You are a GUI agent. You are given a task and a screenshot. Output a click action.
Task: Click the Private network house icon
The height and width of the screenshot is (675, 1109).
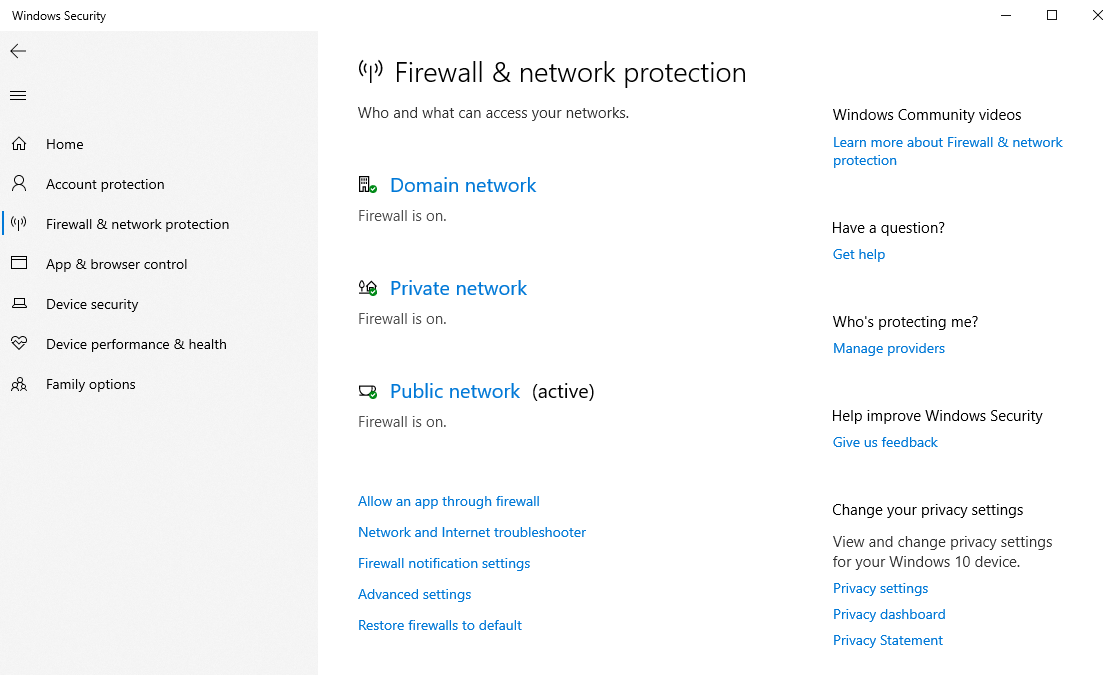[367, 288]
